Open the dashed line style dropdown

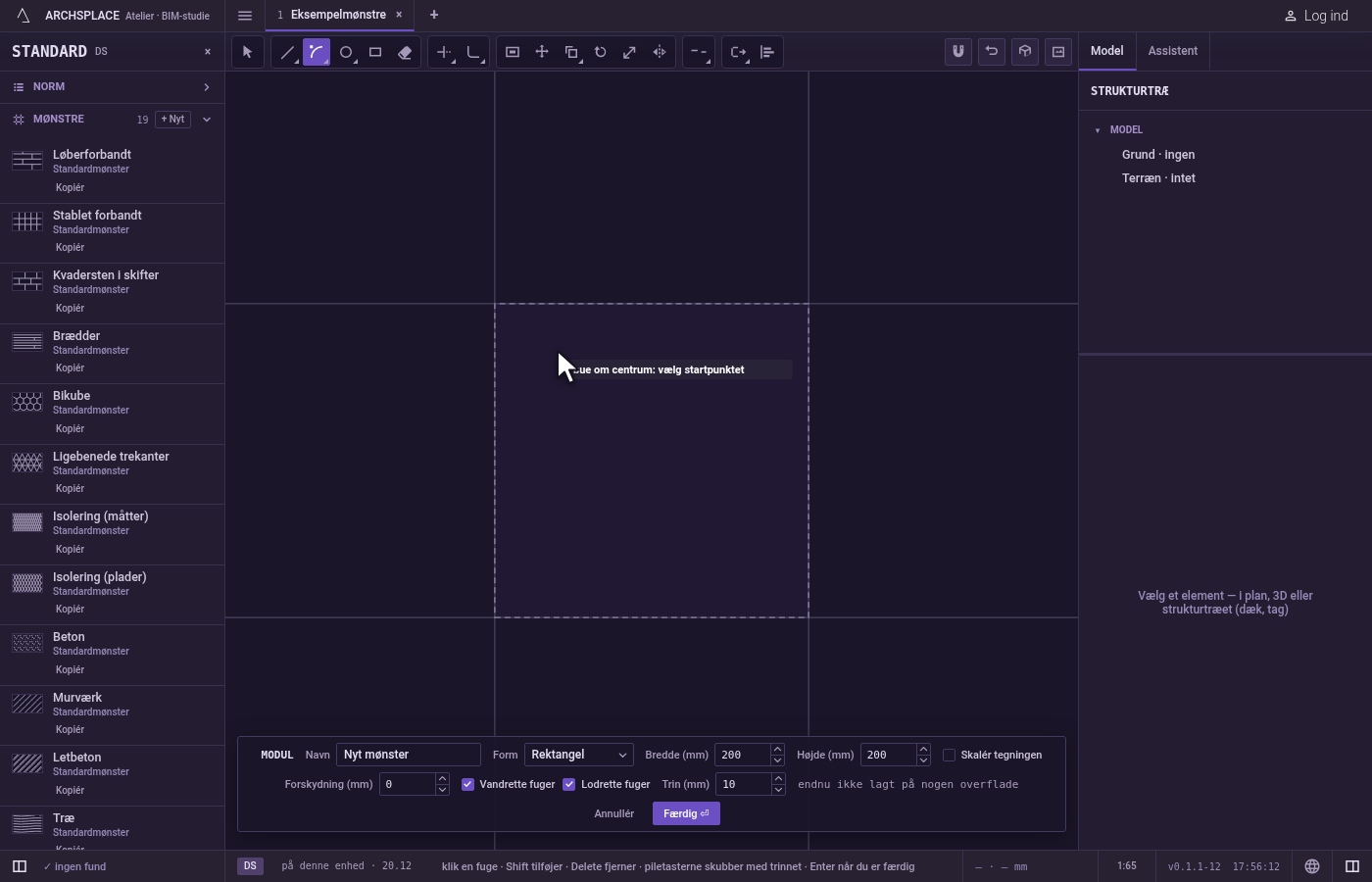tap(699, 52)
